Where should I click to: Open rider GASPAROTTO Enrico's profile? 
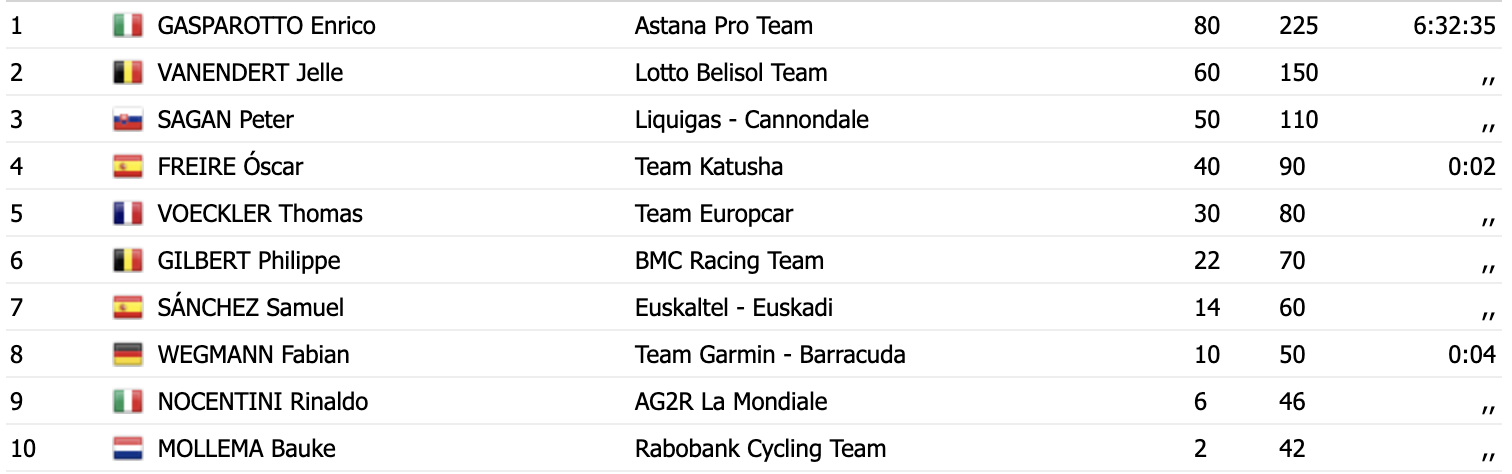tap(267, 26)
